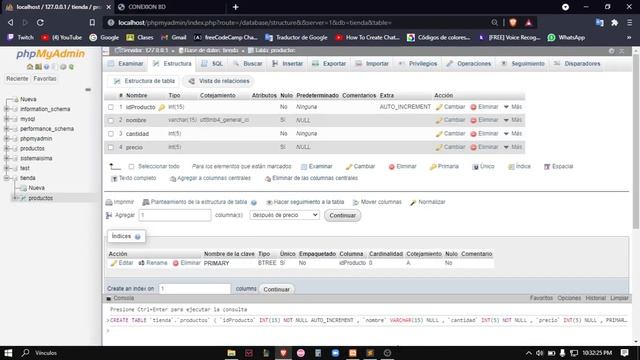The height and width of the screenshot is (360, 640).
Task: Open the Favoritas tab in navigation panel
Action: click(45, 78)
